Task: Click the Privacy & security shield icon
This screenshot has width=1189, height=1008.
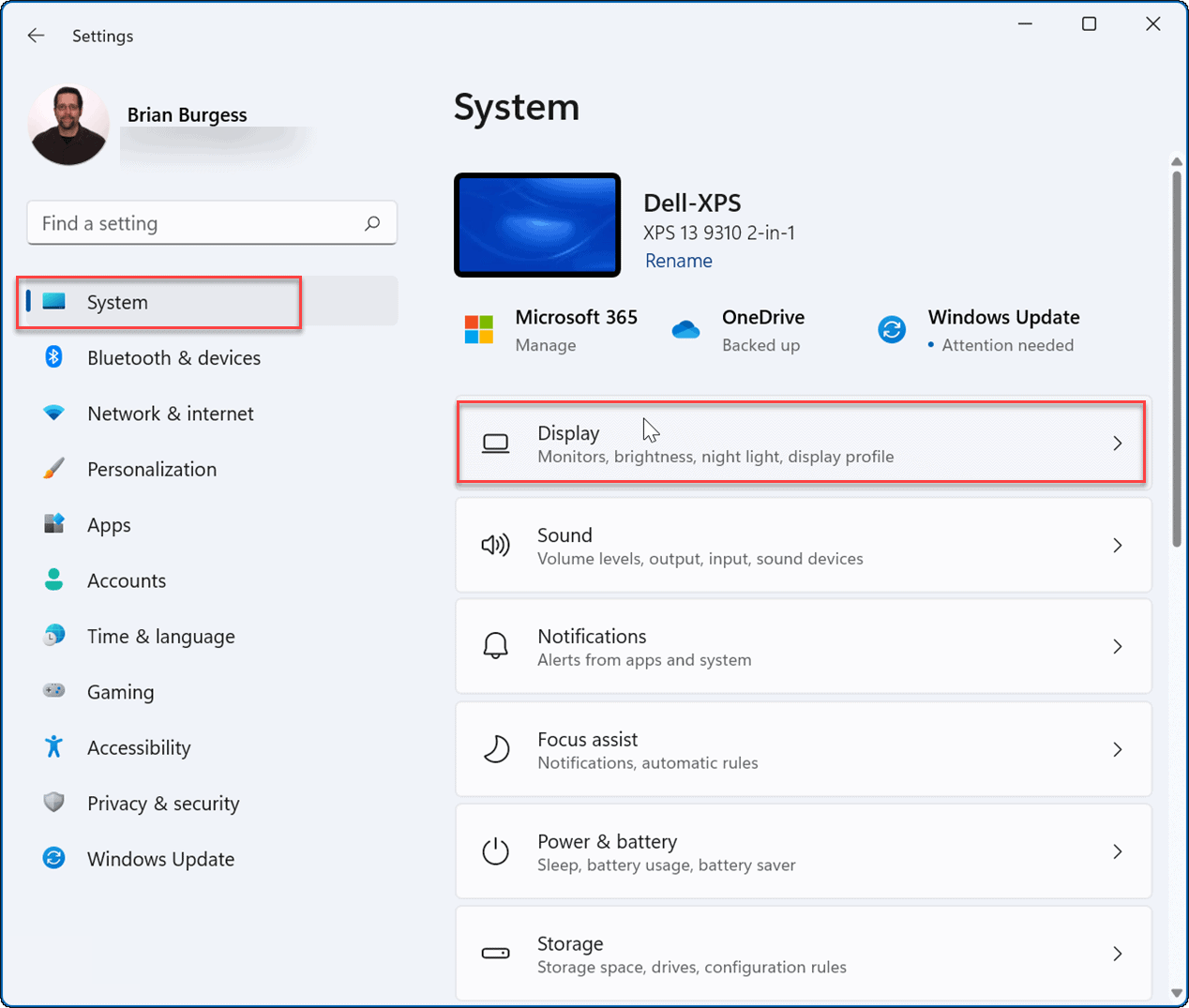Action: 54,802
